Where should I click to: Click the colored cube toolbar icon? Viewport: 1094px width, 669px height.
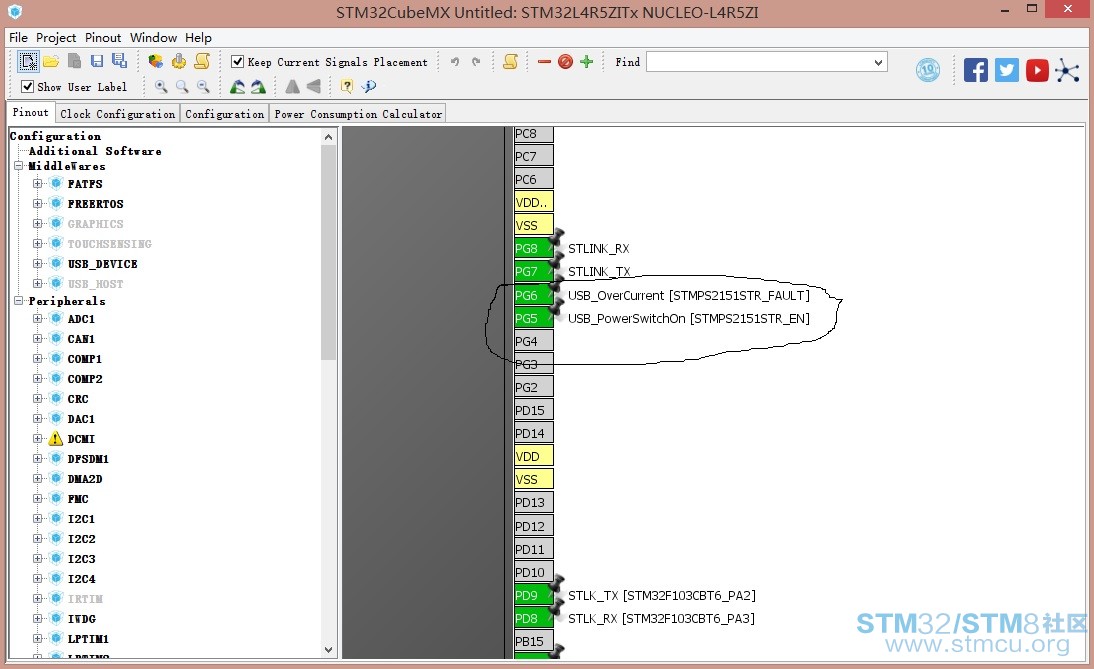click(156, 61)
